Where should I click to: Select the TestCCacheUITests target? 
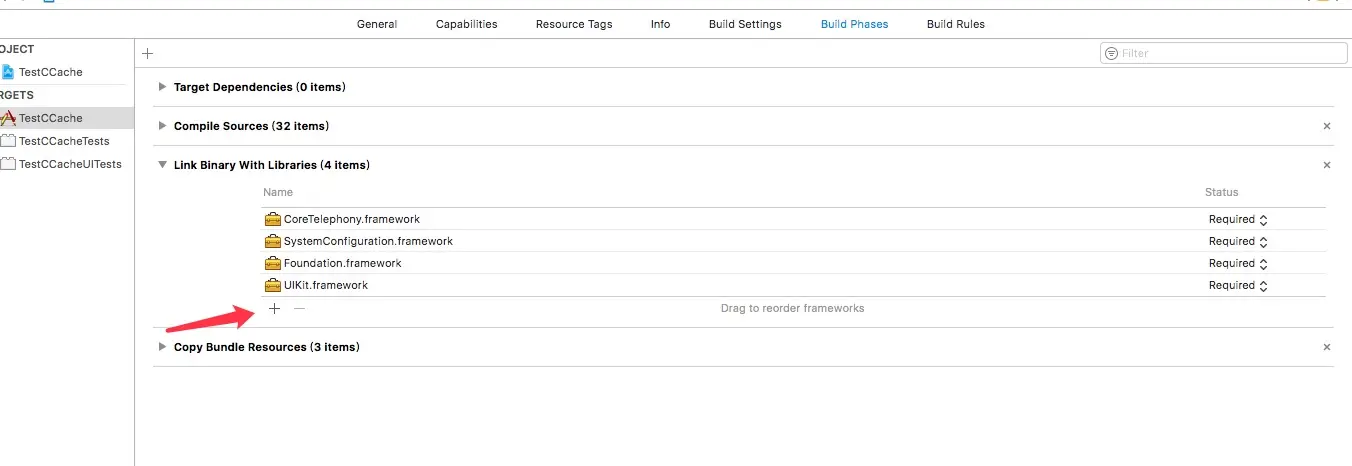click(70, 164)
